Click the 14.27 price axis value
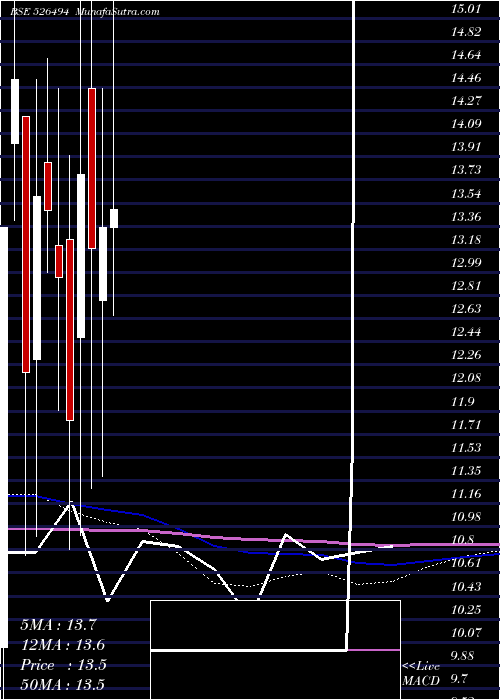Screen dimensions: 500x700 (466, 101)
